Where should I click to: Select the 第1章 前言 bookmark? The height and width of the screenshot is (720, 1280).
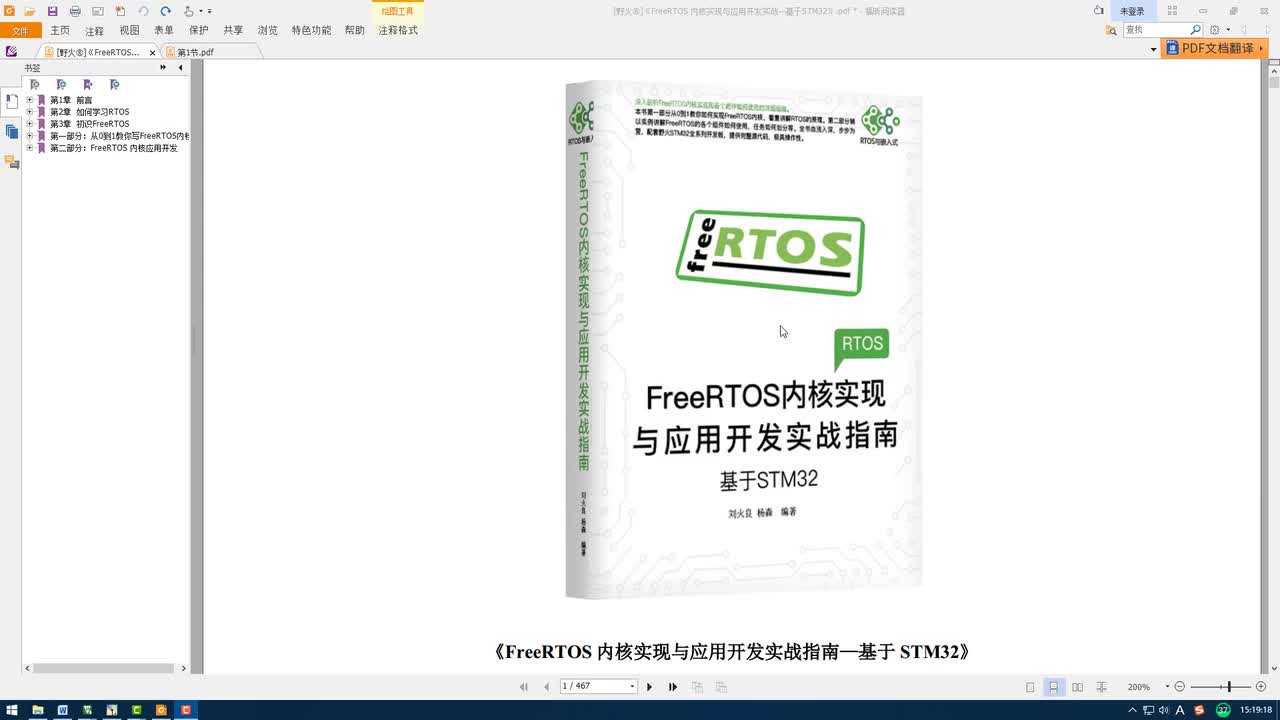click(x=71, y=100)
